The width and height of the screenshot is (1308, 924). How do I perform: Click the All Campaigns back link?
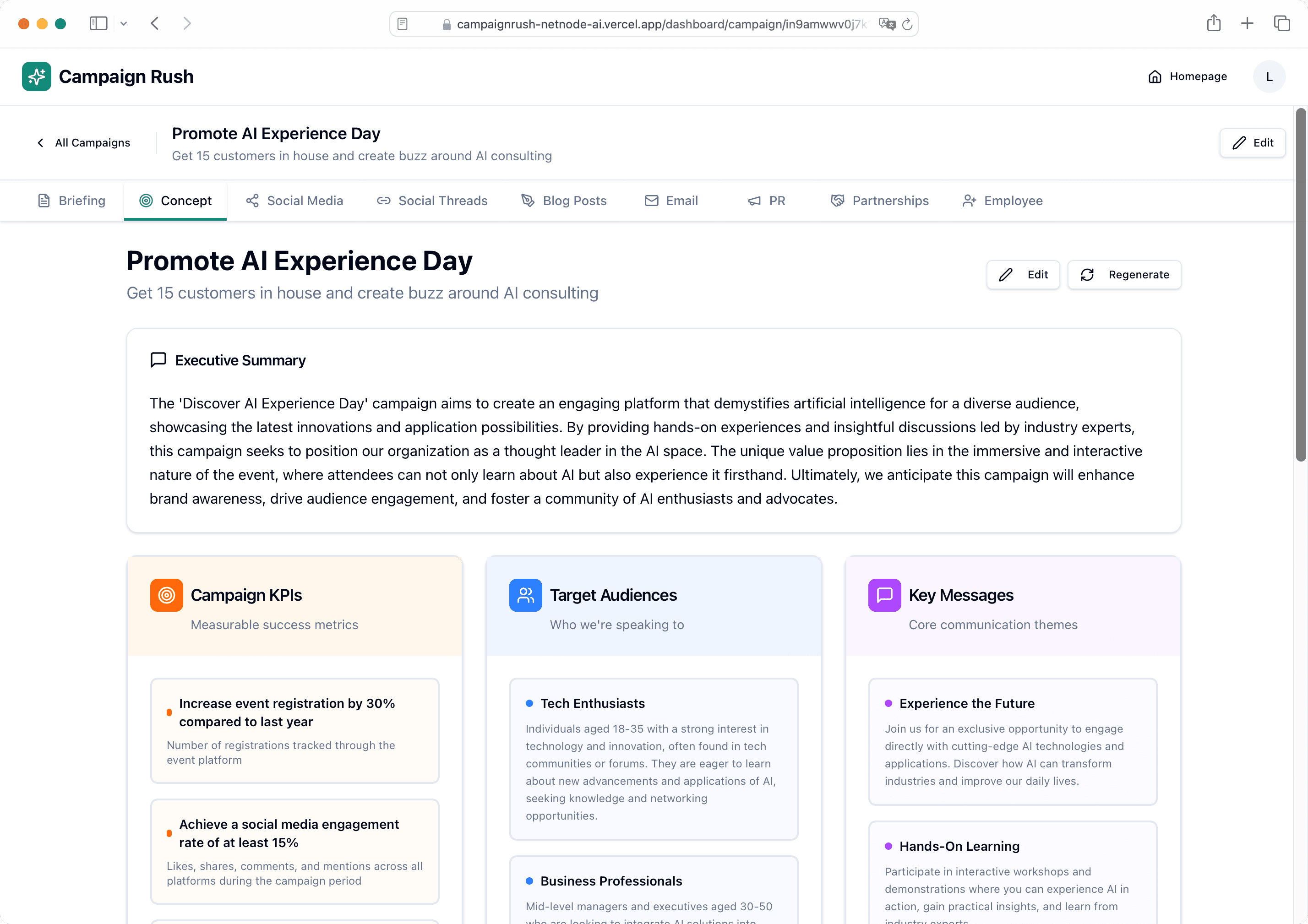tap(83, 142)
